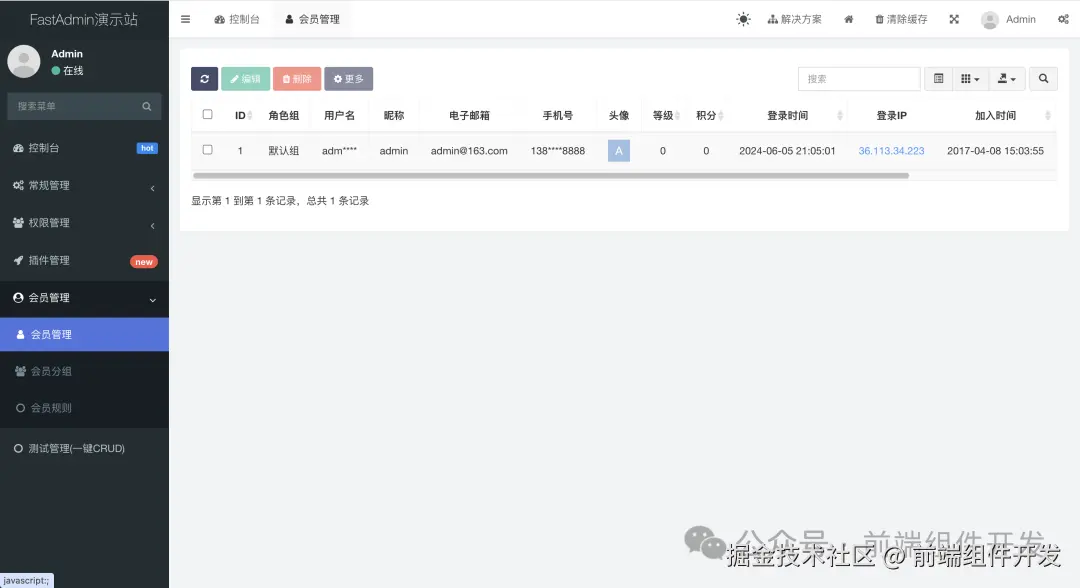Toggle the sidebar hamburger menu

[x=185, y=19]
